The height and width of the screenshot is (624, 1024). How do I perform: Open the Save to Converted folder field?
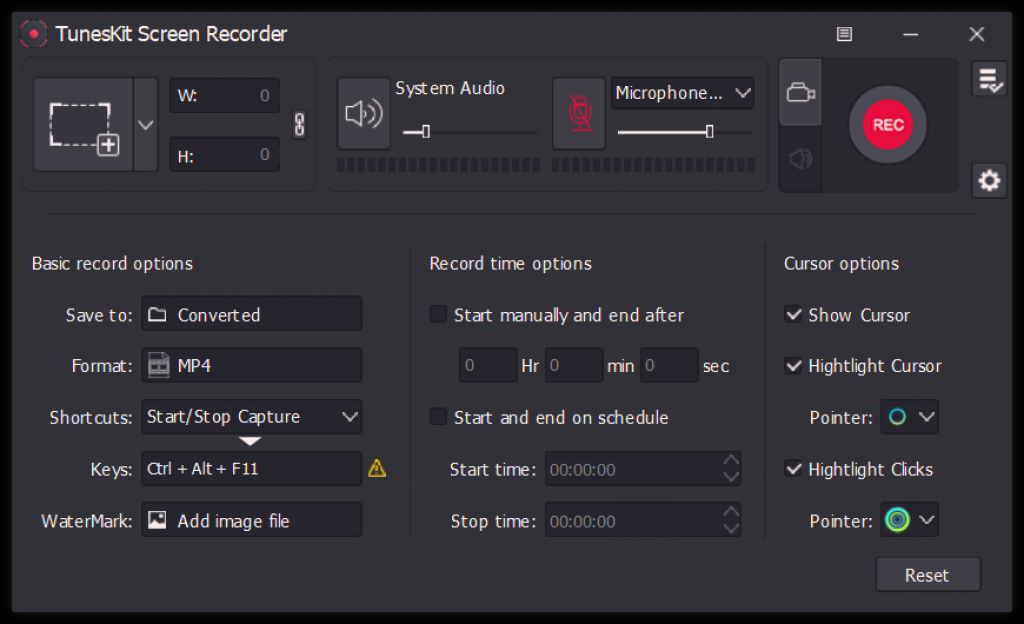(251, 314)
